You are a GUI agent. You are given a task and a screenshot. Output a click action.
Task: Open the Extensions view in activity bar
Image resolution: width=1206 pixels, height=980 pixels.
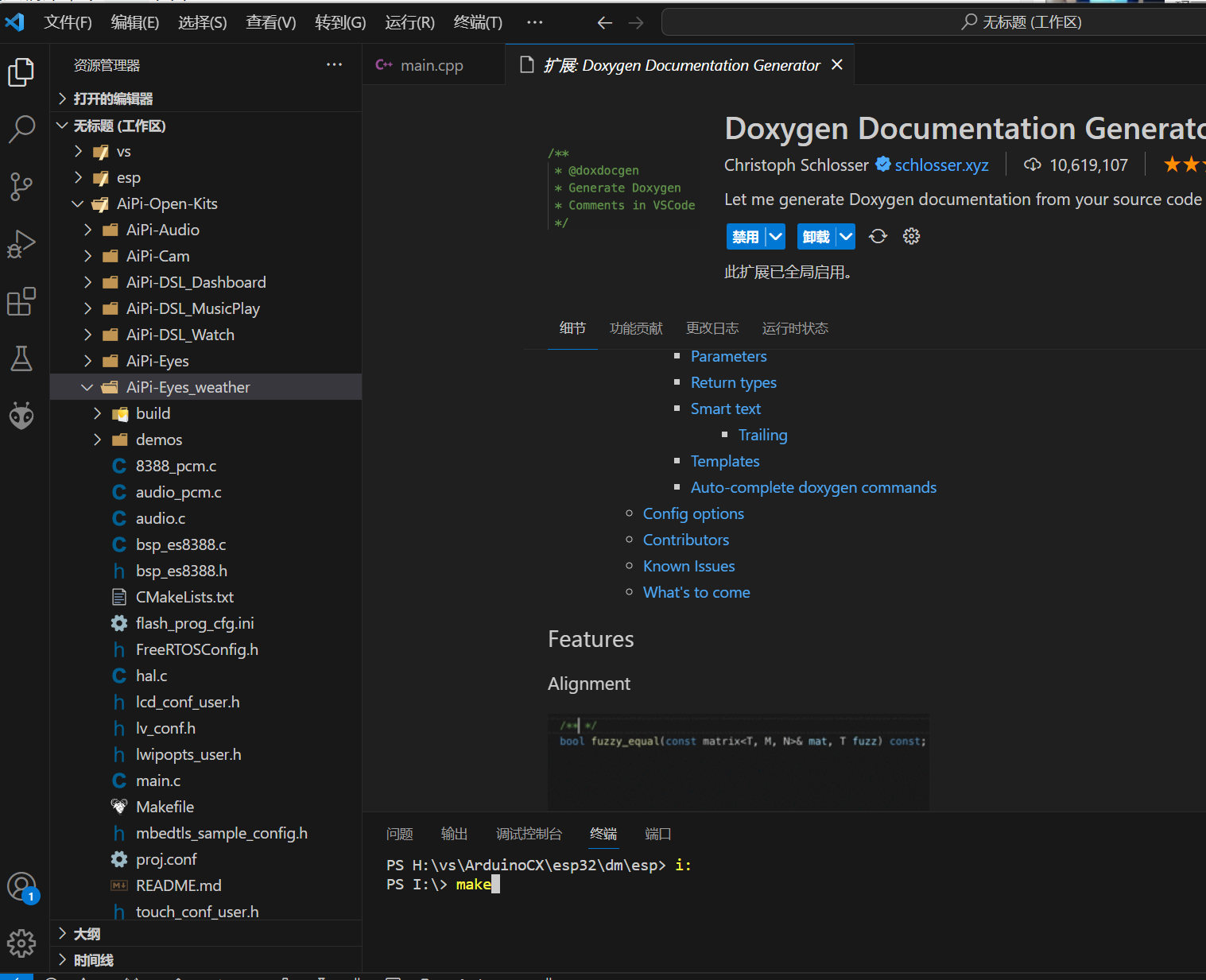(21, 301)
